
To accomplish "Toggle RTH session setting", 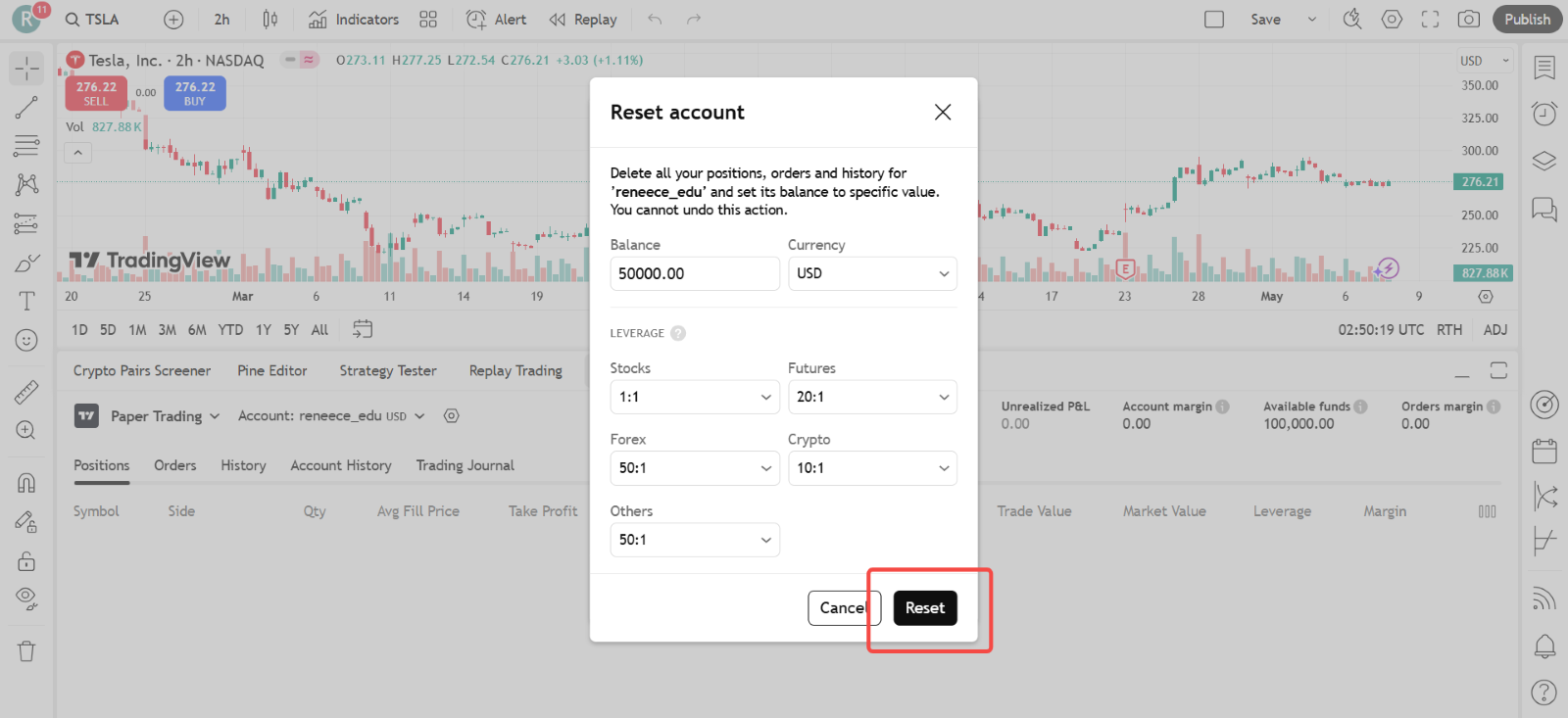I will click(1448, 330).
